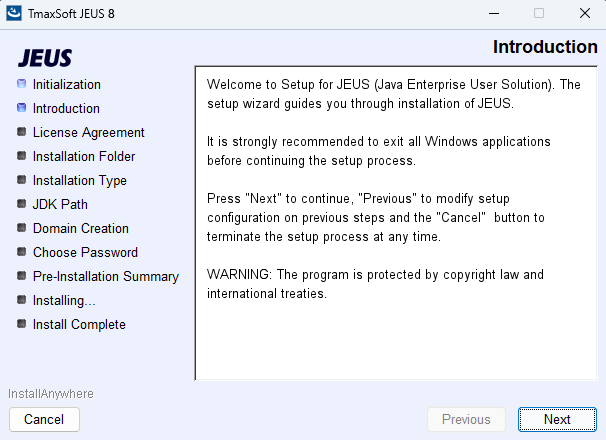Click the Install Complete step bullet icon
Image resolution: width=606 pixels, height=440 pixels.
point(22,324)
